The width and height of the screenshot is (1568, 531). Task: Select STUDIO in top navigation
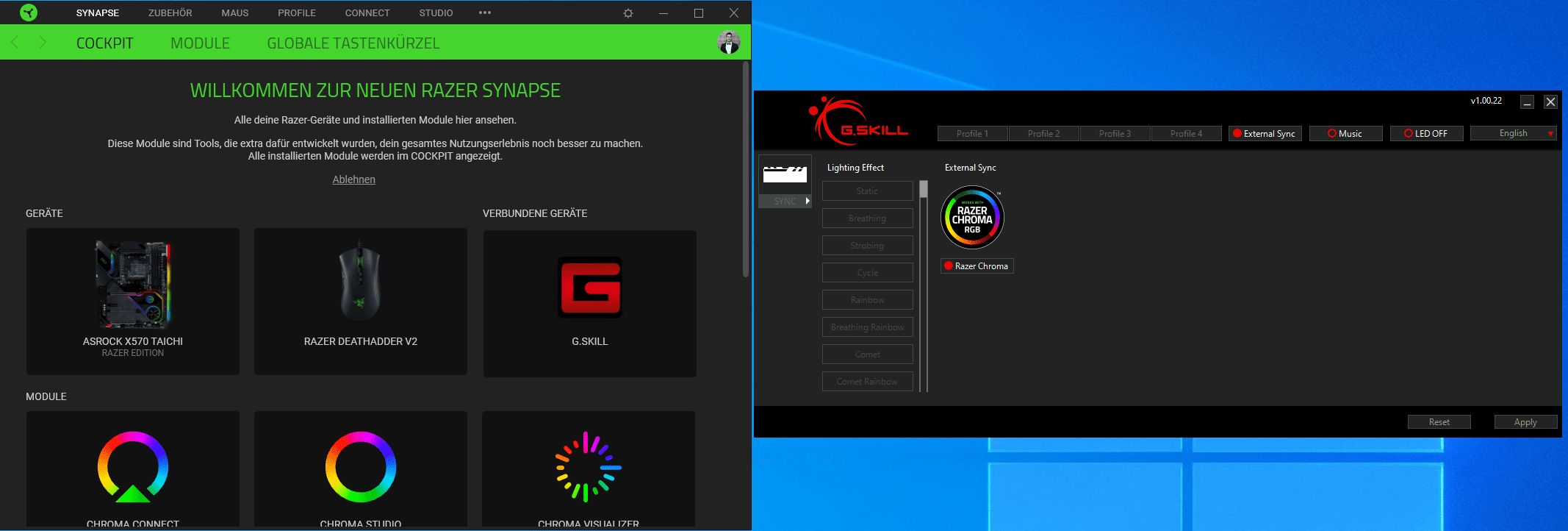click(x=436, y=13)
